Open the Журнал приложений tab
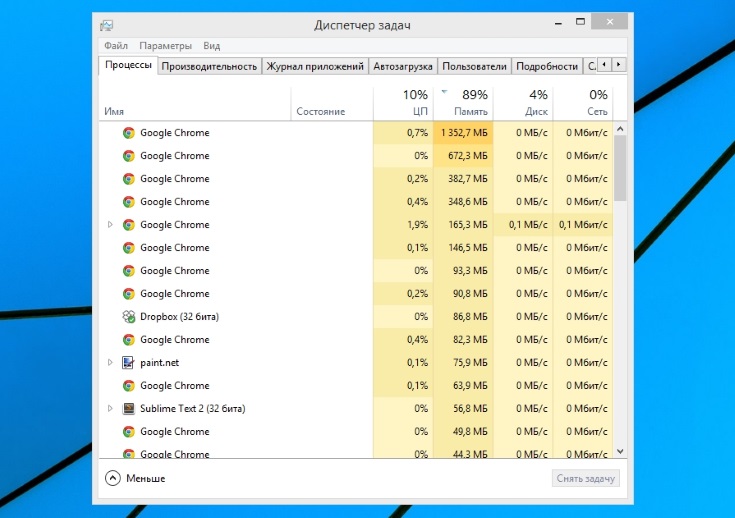 315,67
